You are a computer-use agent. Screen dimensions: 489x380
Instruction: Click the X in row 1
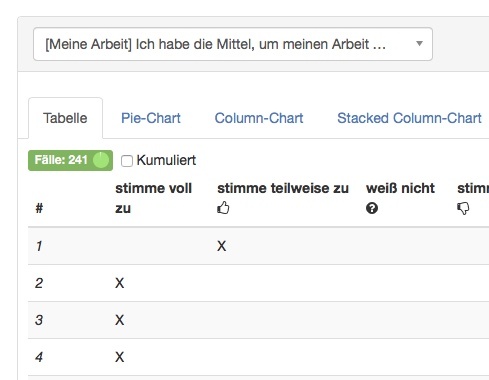point(222,246)
